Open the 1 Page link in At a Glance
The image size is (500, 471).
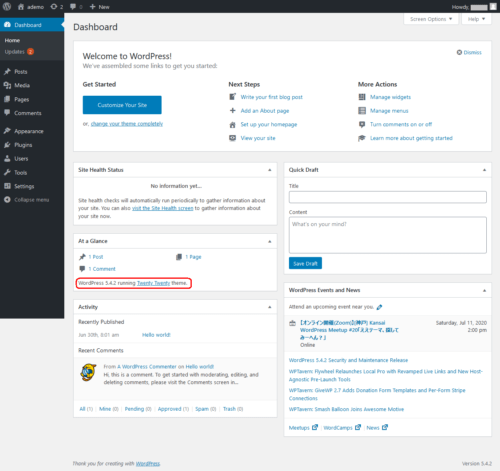[193, 257]
